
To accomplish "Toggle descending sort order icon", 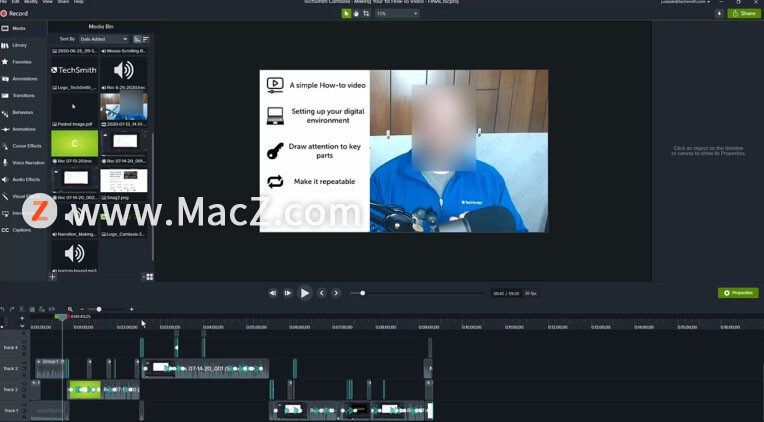I will (x=146, y=39).
